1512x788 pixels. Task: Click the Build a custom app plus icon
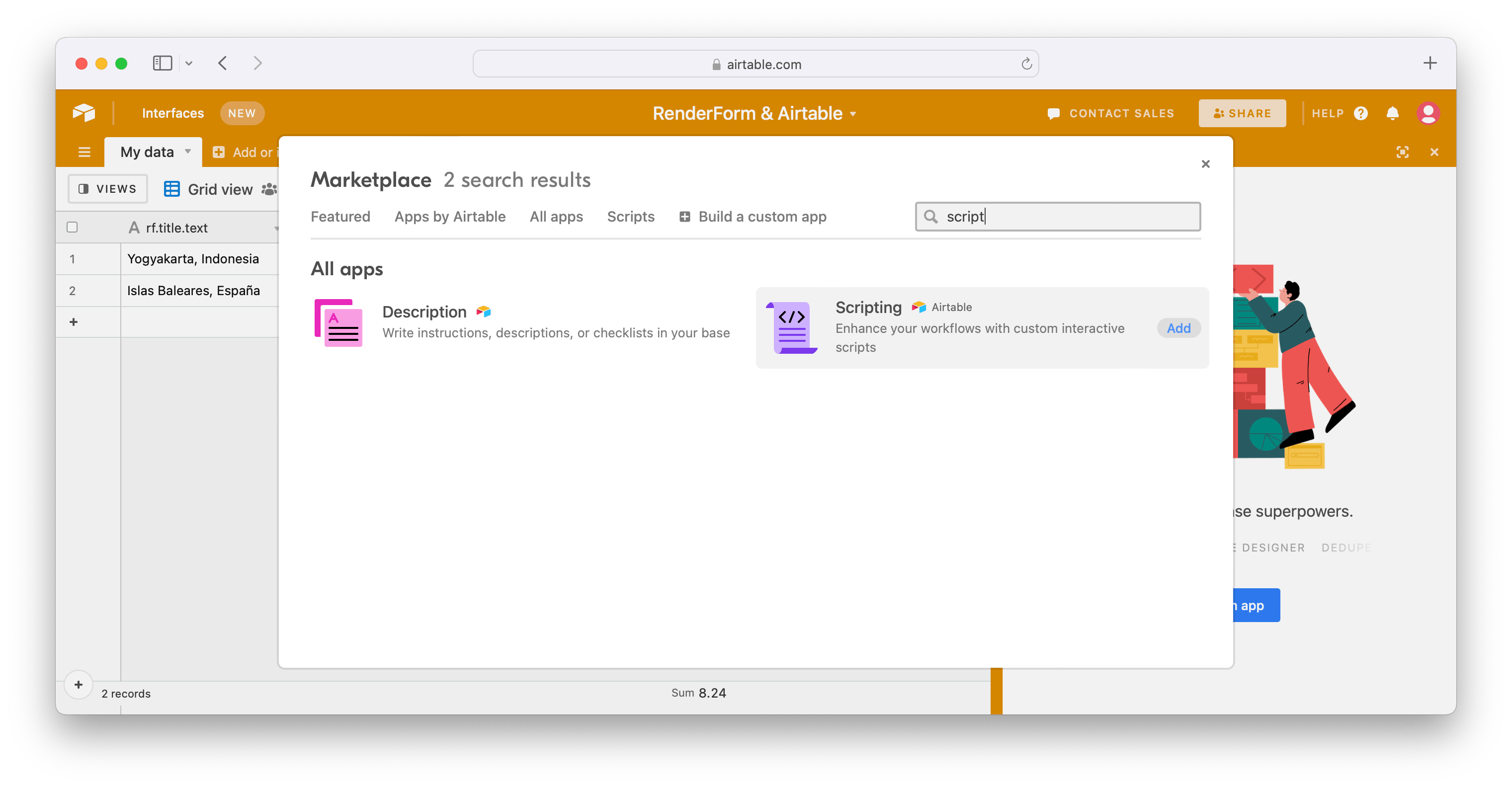click(x=684, y=217)
